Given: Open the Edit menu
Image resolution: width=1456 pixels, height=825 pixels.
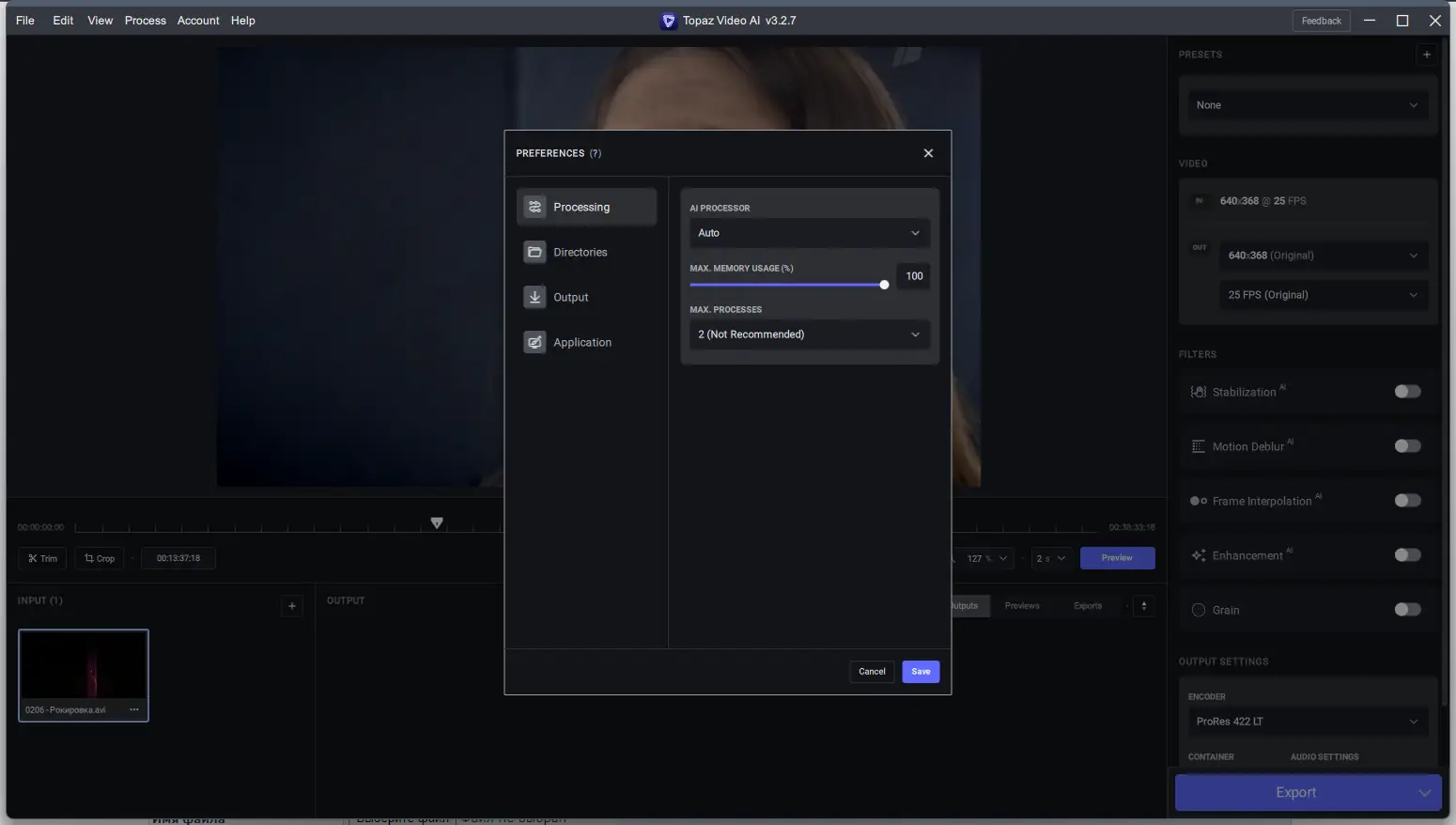Looking at the screenshot, I should pos(63,21).
